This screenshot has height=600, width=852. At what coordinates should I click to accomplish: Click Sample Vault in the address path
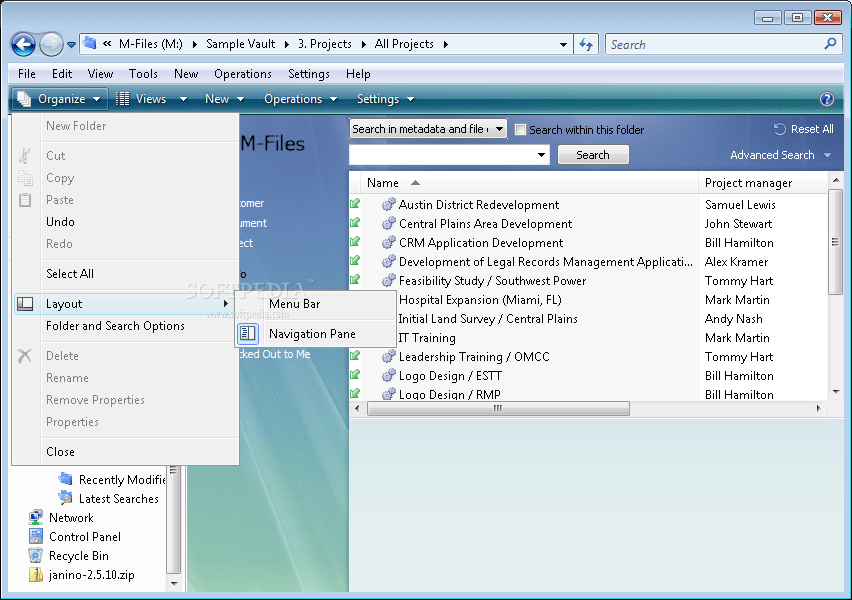(240, 44)
